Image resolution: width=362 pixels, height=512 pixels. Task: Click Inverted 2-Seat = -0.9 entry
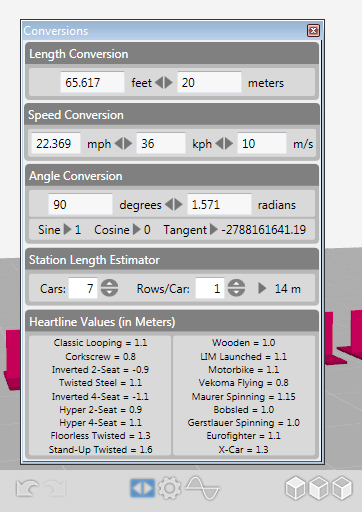pos(100,370)
